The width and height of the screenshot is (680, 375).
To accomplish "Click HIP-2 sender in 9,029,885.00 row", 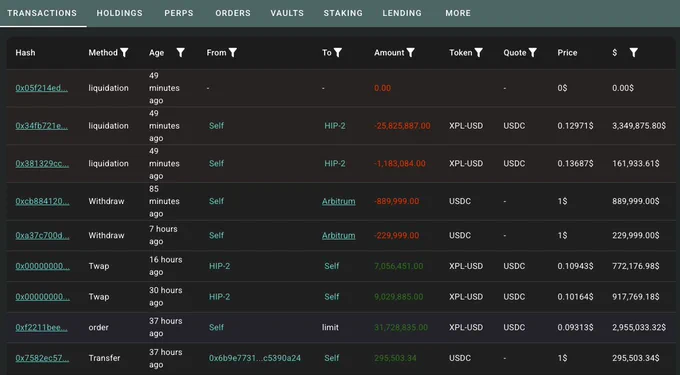I will (x=219, y=297).
